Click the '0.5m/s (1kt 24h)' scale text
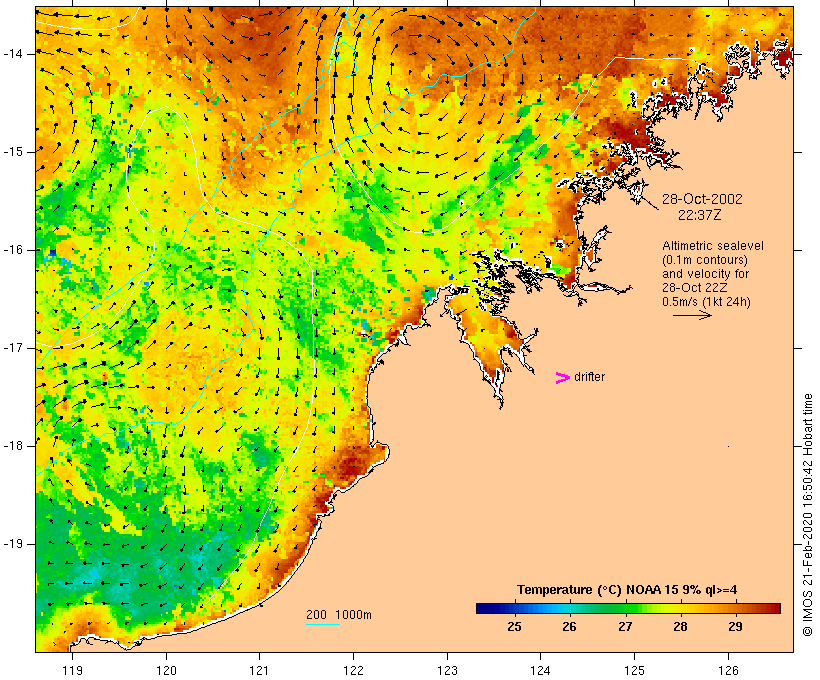This screenshot has height=680, width=820. (x=706, y=302)
